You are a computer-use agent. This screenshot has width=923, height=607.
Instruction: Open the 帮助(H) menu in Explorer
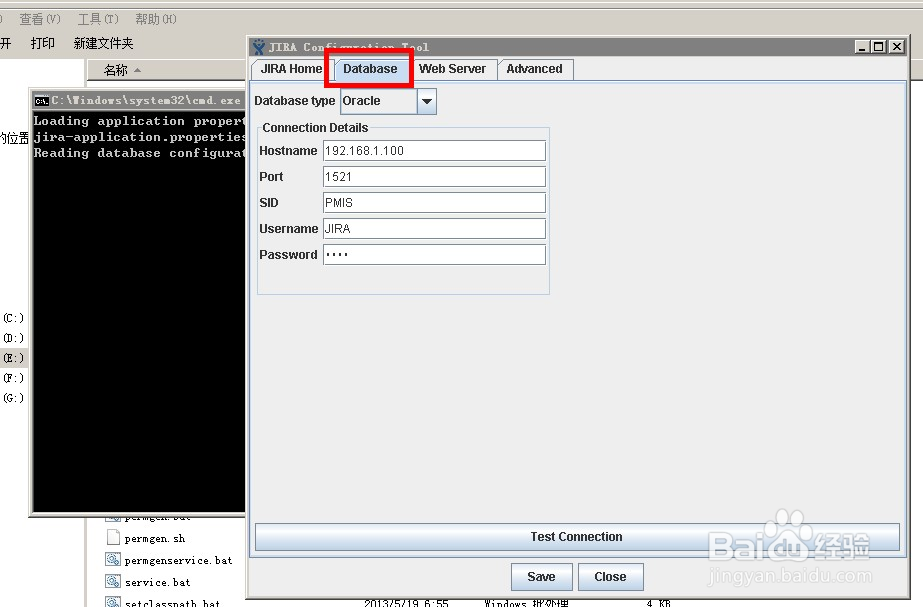(x=155, y=19)
